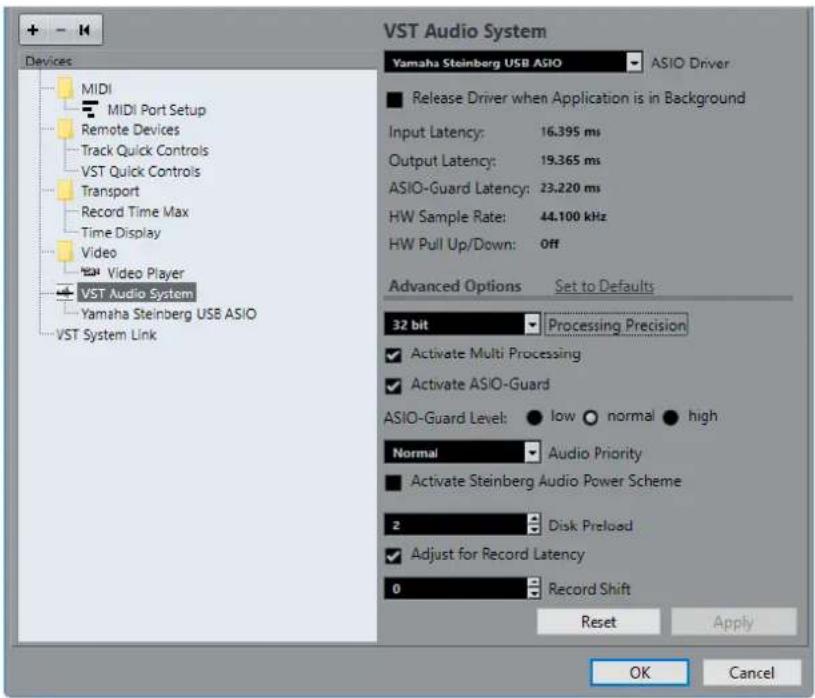This screenshot has height=698, width=815.
Task: Click the OK button
Action: tap(639, 672)
